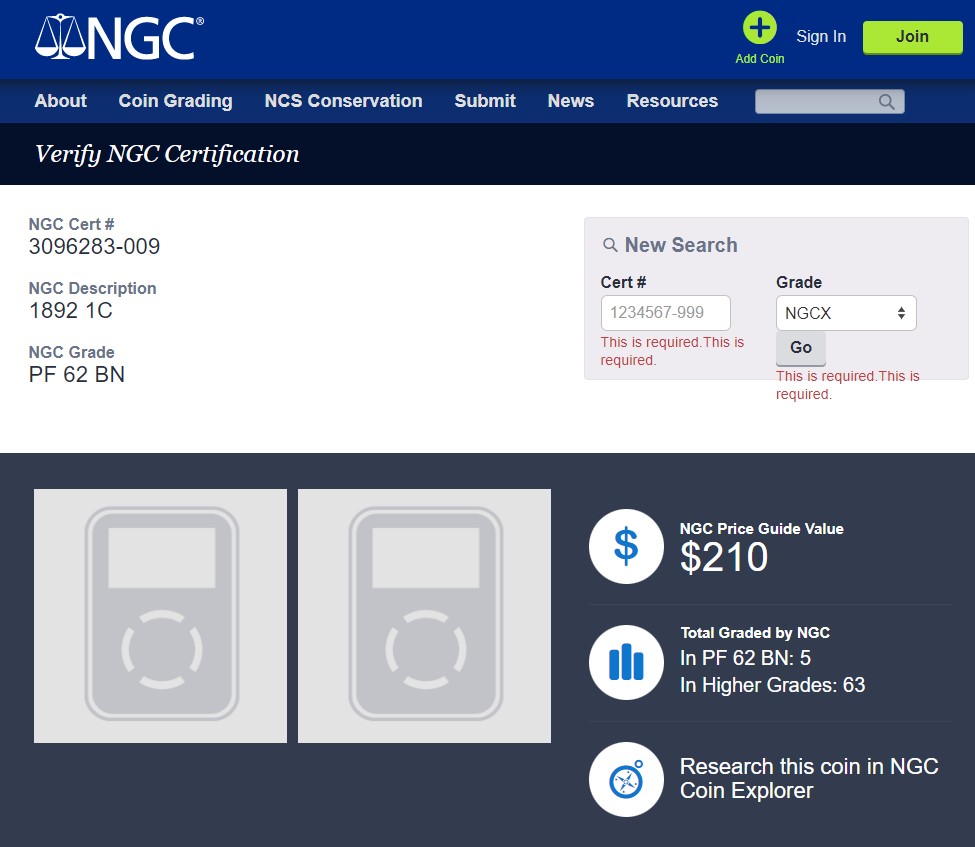Click the Cert # input field
Viewport: 975px width, 847px height.
click(665, 313)
